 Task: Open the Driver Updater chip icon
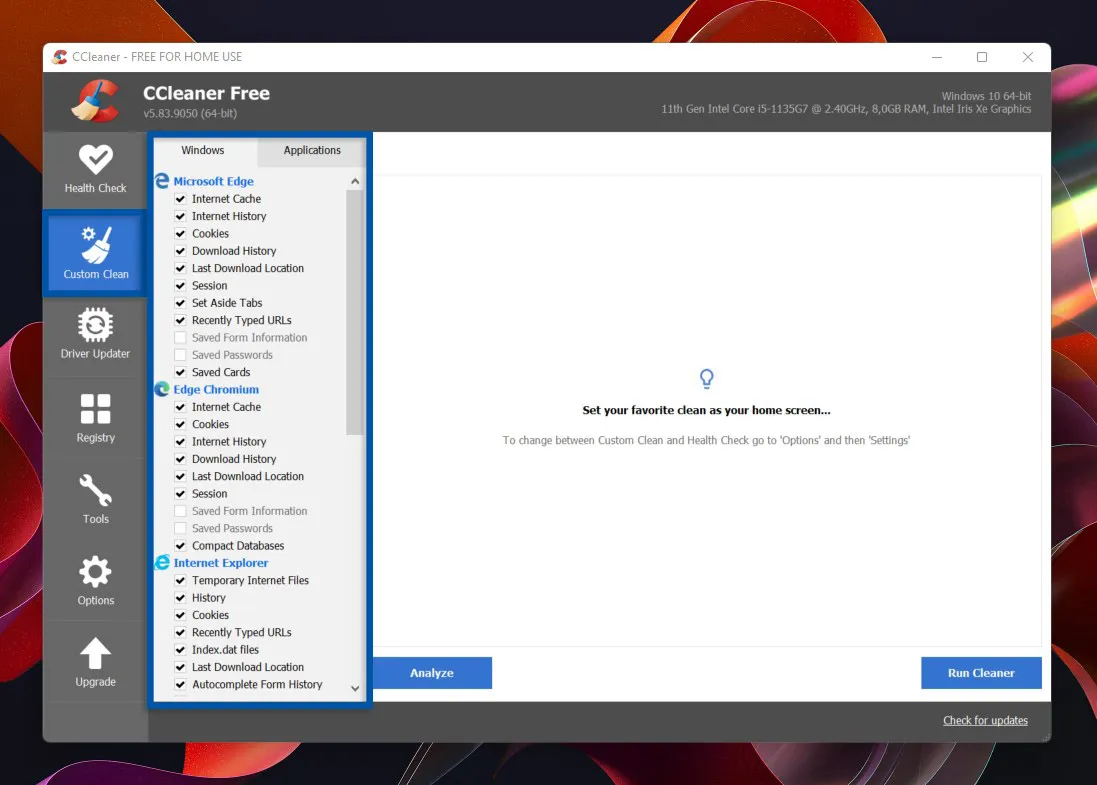[96, 326]
